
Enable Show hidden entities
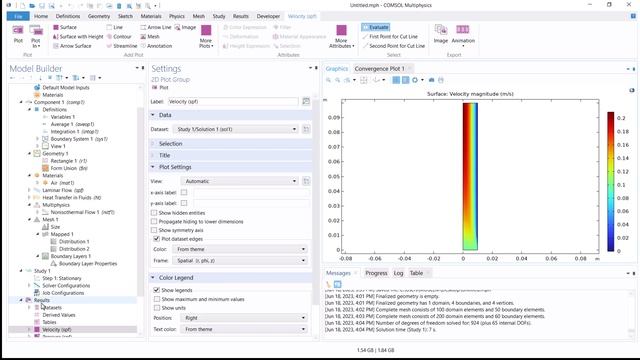click(154, 213)
